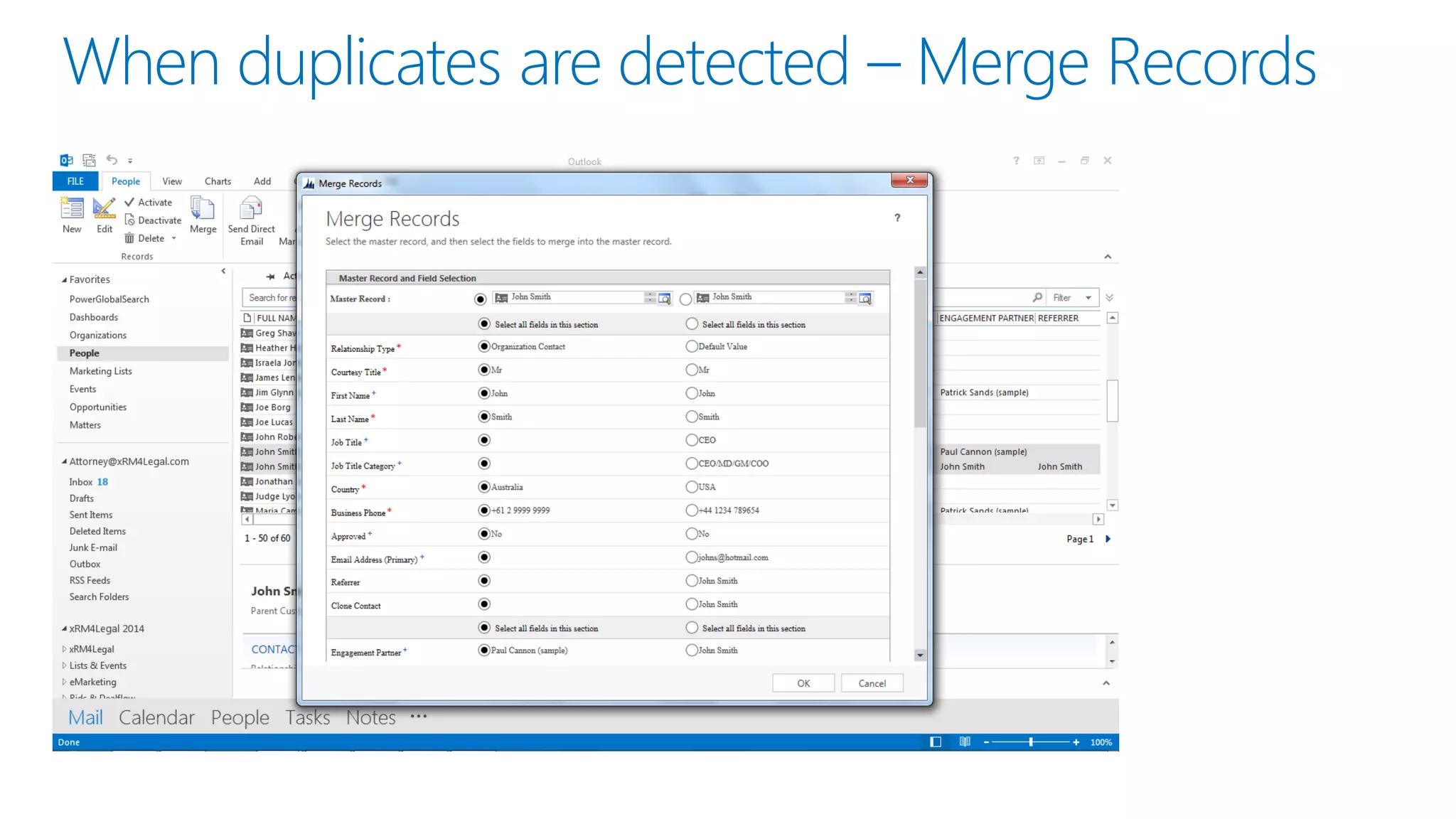Click the Send Direct Email icon
Screen dimensions: 1456x819
pos(251,208)
